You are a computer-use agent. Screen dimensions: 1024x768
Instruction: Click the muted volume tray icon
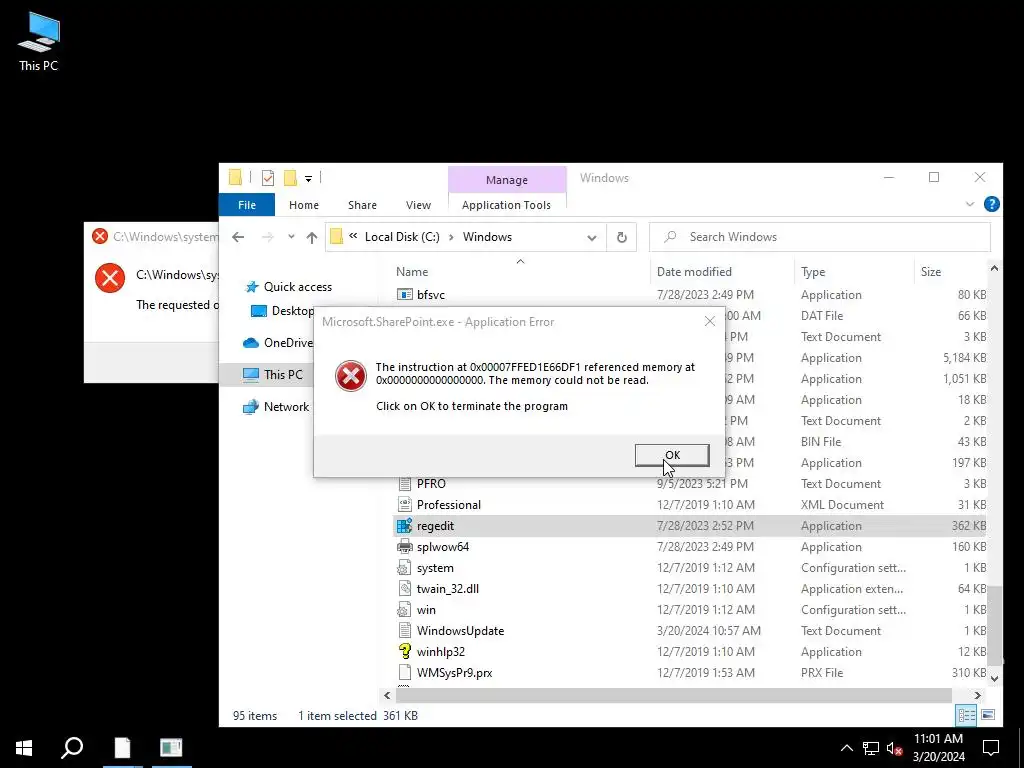(895, 748)
